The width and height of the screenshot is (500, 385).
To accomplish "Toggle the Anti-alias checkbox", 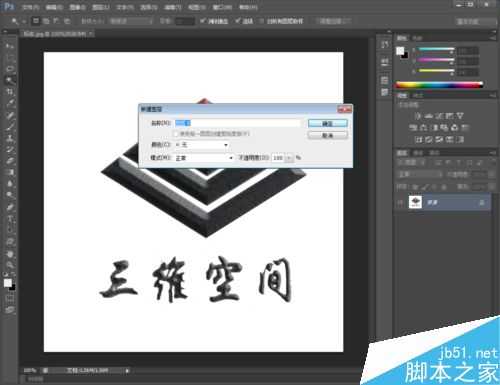I will click(202, 21).
